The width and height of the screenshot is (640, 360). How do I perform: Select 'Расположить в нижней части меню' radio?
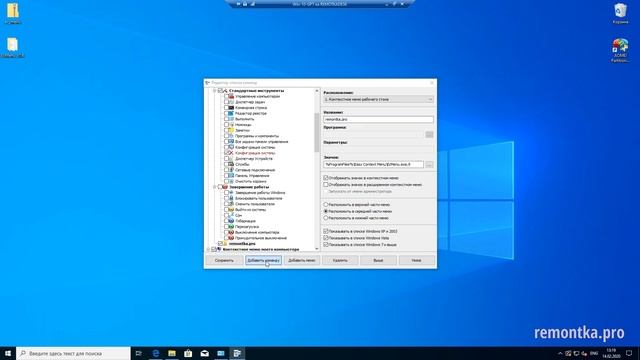326,218
